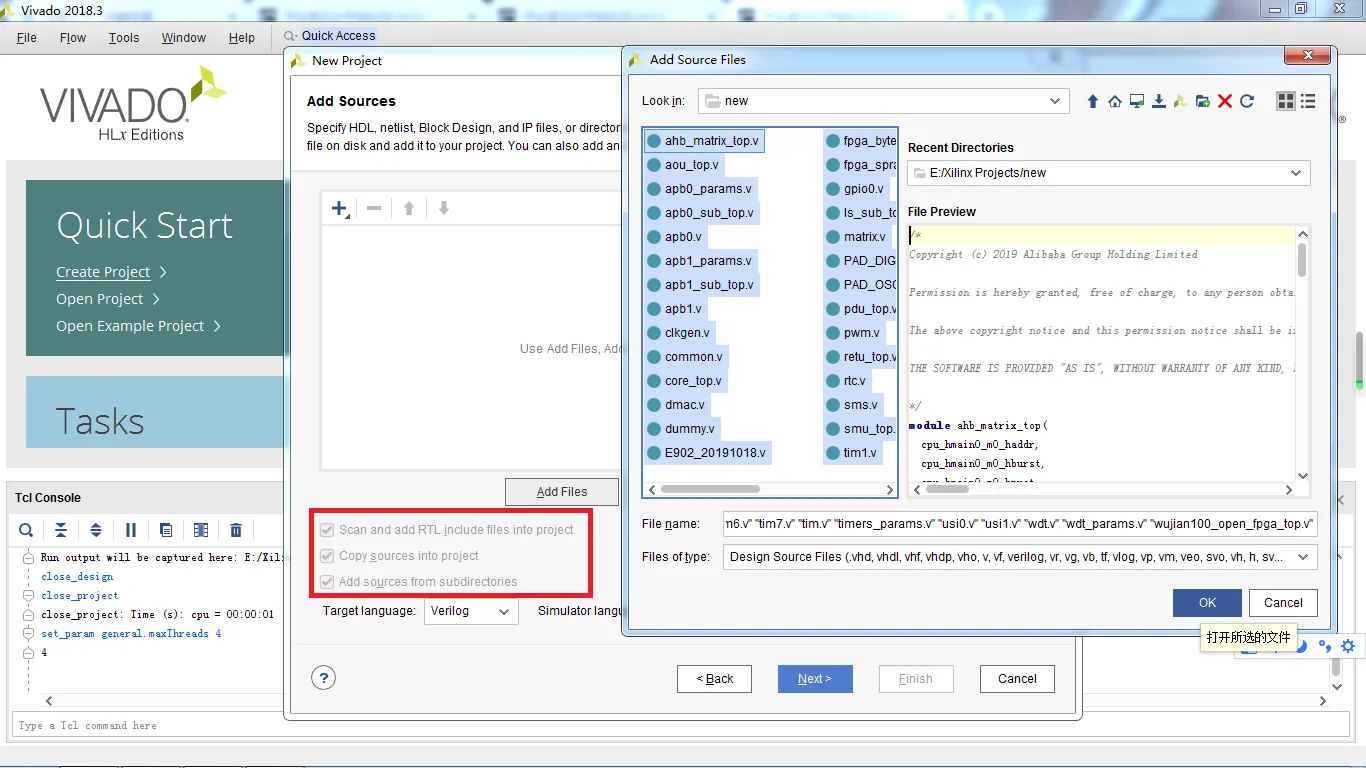This screenshot has width=1366, height=768.
Task: Open the Target language dropdown
Action: pos(504,611)
